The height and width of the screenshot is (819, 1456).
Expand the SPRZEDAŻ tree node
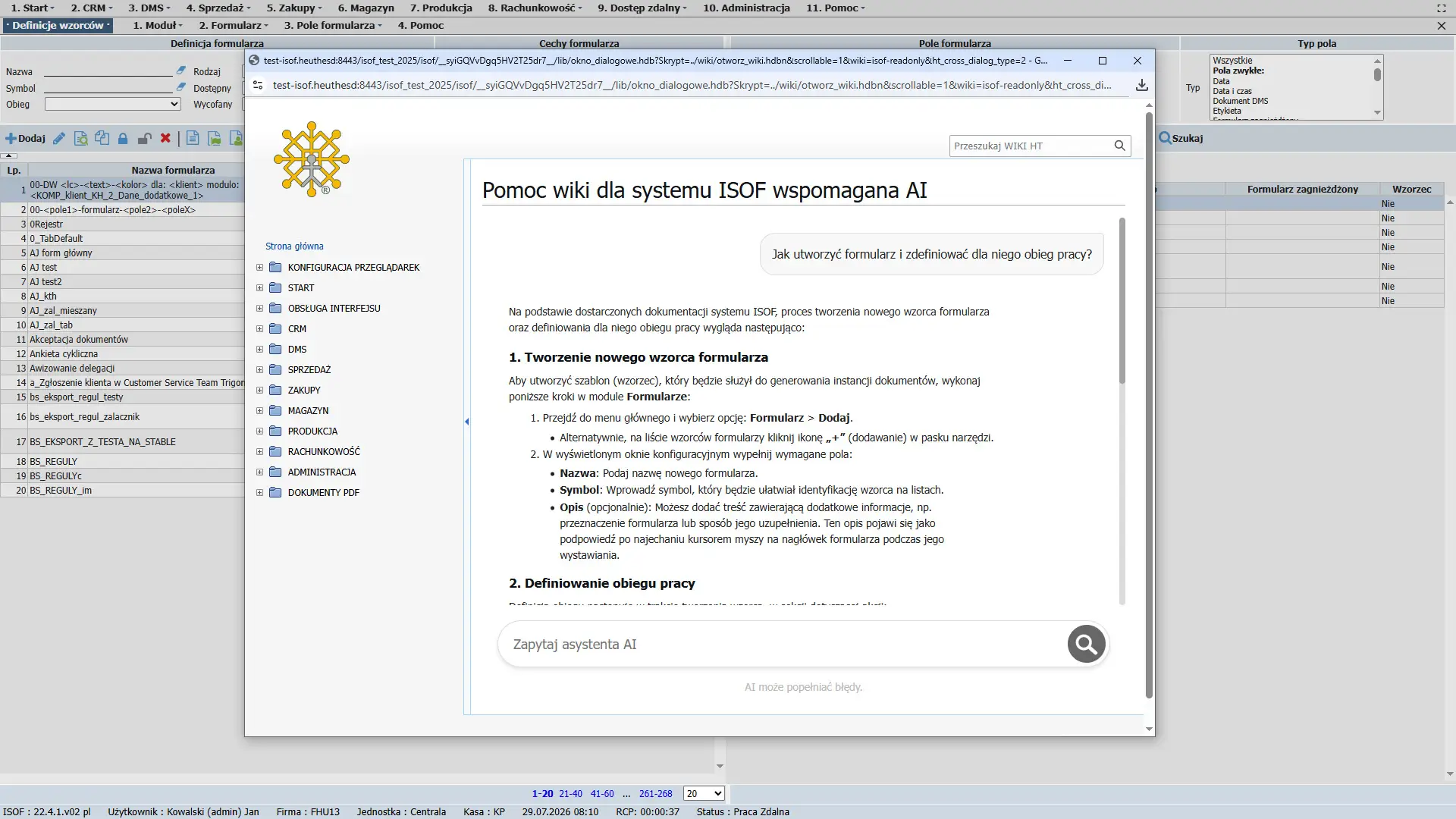click(x=259, y=369)
